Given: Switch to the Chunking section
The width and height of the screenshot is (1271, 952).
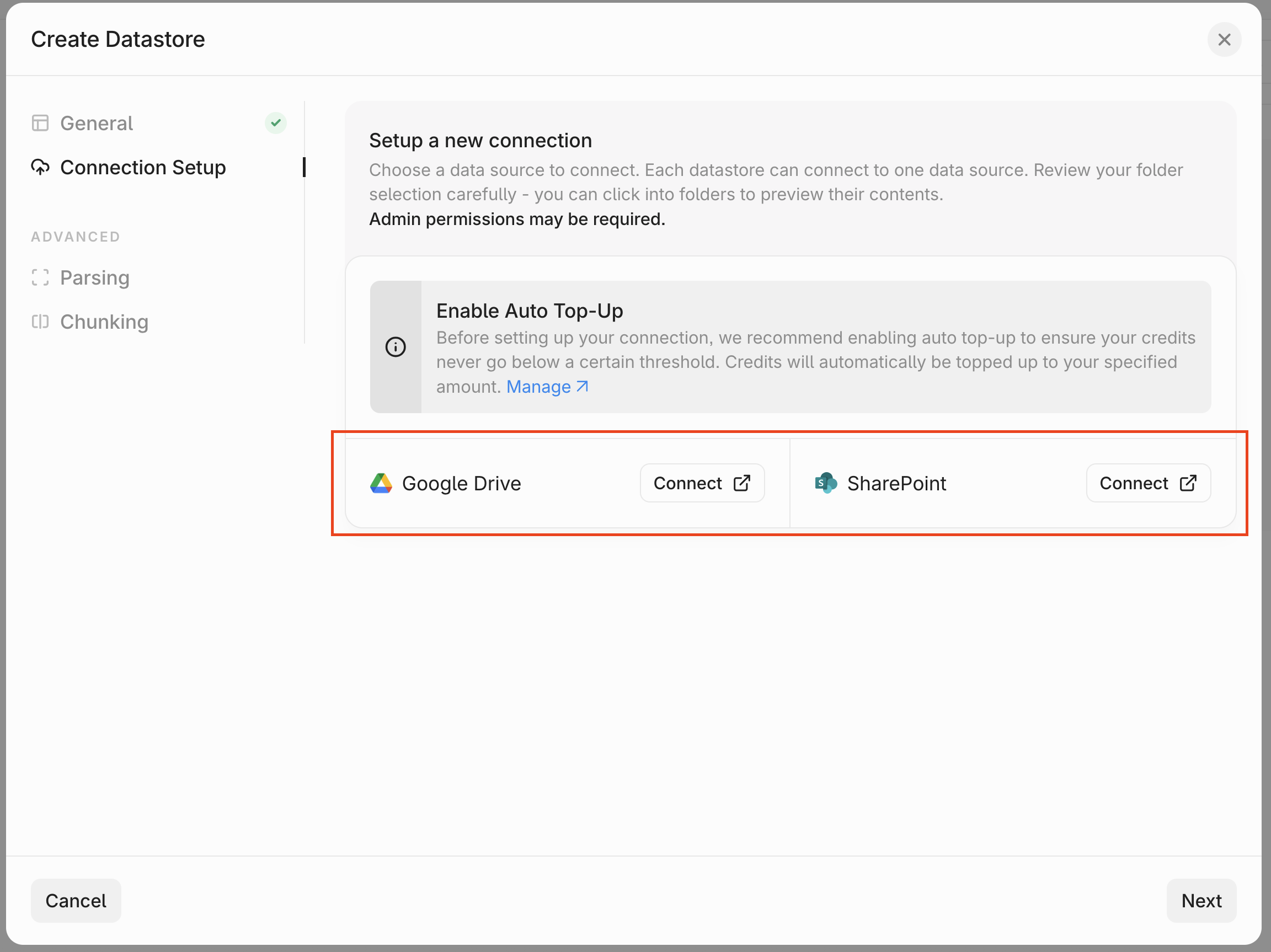Looking at the screenshot, I should coord(104,322).
